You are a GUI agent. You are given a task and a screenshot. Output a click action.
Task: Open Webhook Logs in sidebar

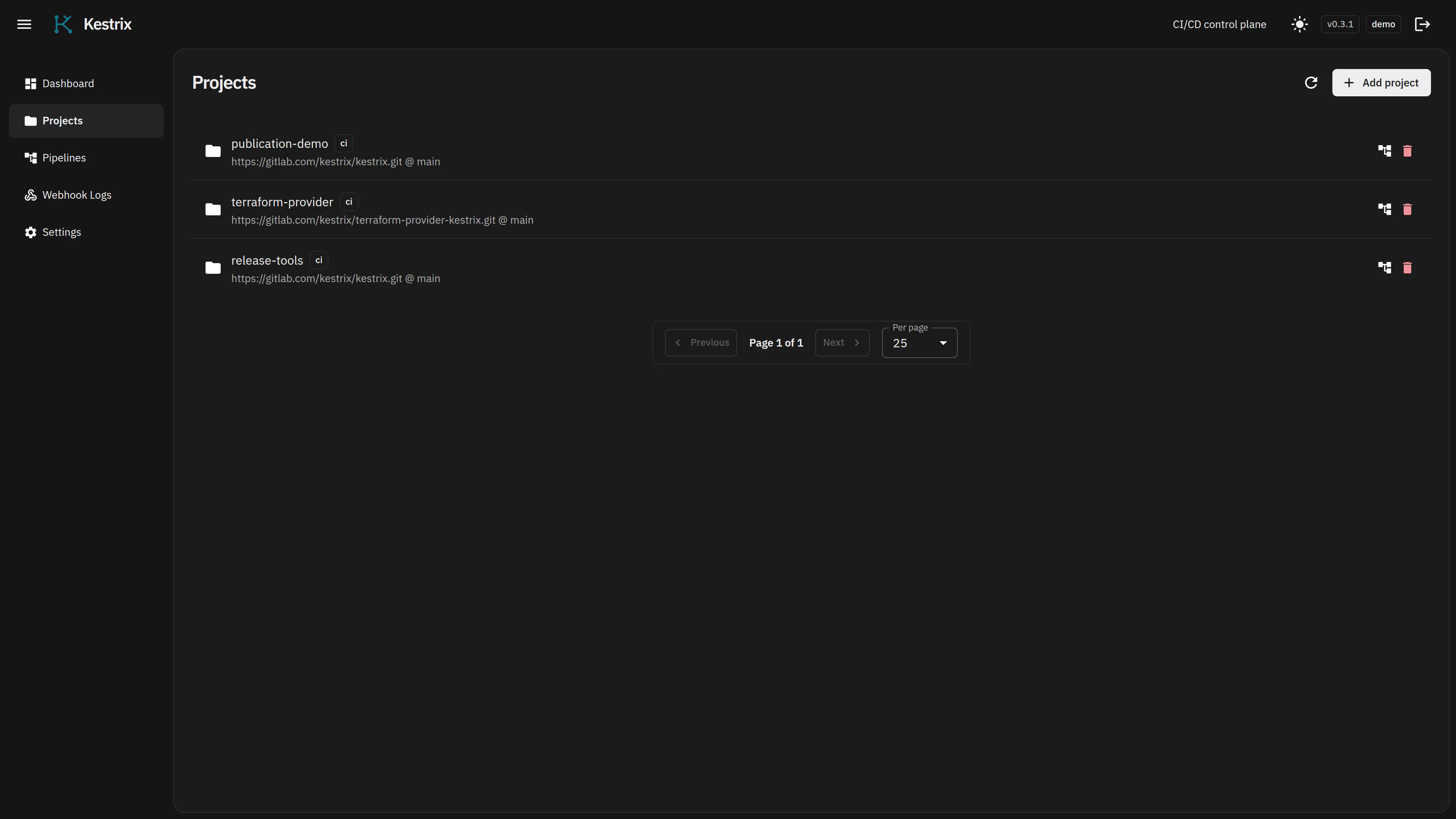coord(86,195)
